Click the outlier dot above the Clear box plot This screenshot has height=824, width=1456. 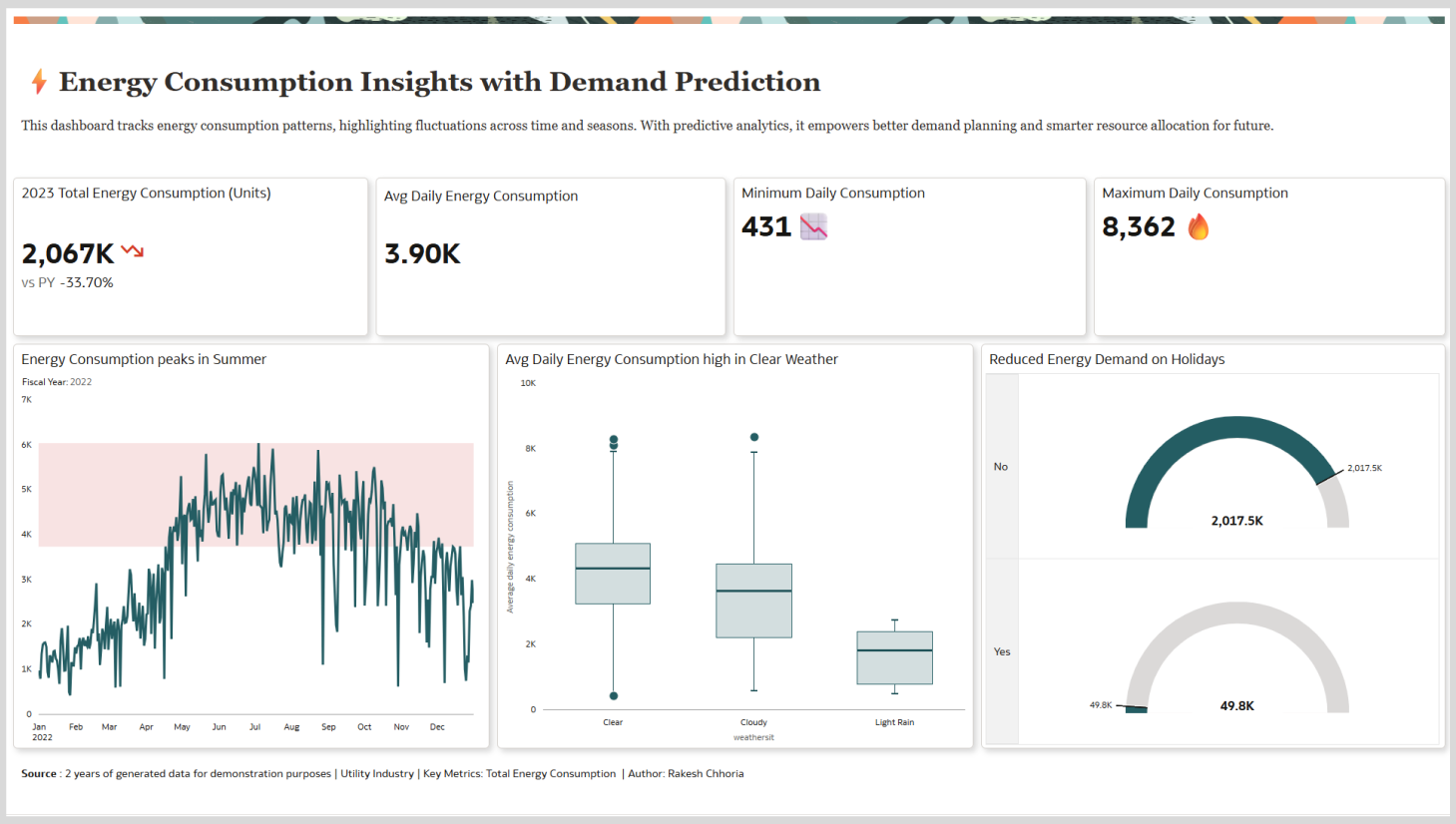tap(612, 439)
